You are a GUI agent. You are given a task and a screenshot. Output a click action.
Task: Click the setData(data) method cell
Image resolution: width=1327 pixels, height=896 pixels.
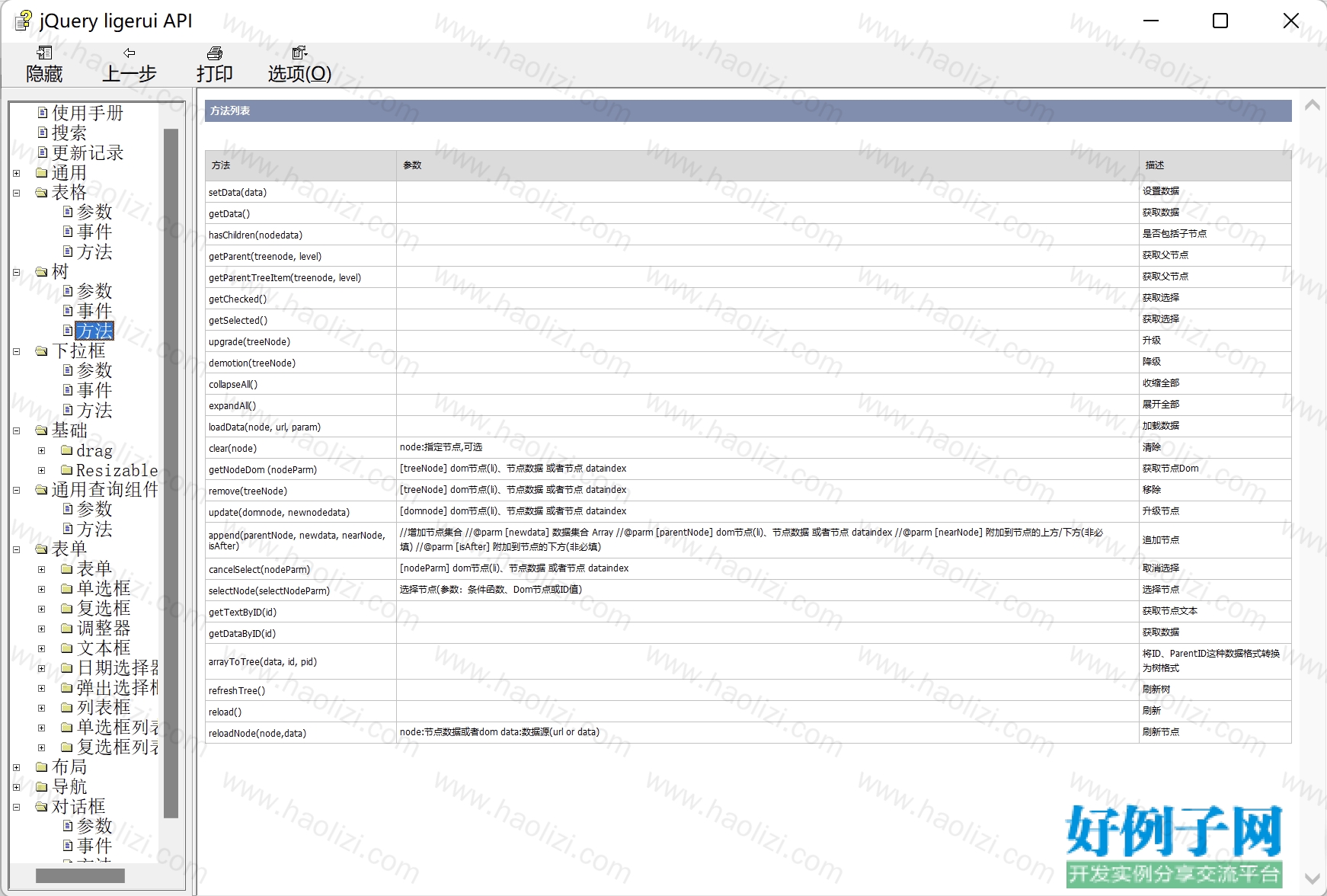pos(301,192)
